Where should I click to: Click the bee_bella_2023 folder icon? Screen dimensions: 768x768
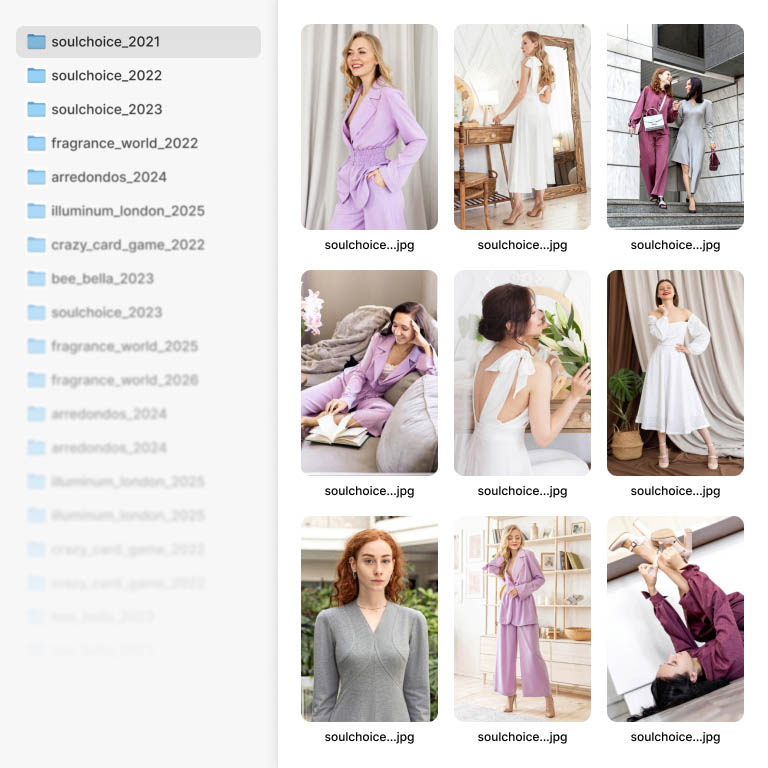click(37, 278)
